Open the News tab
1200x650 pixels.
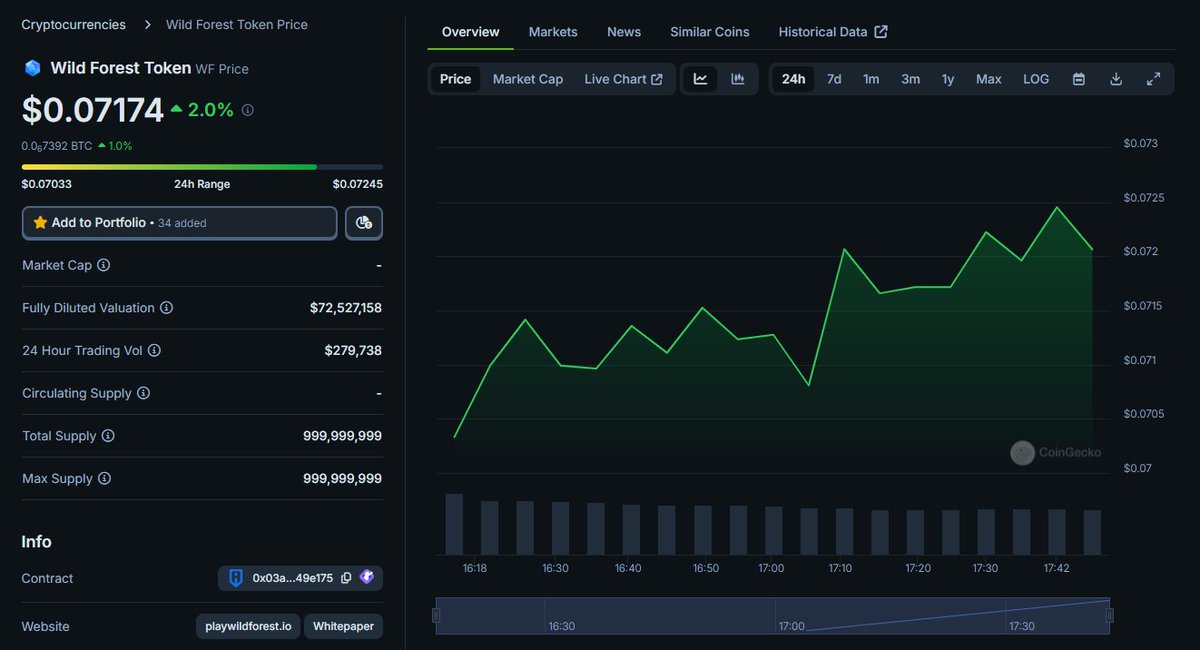click(624, 32)
